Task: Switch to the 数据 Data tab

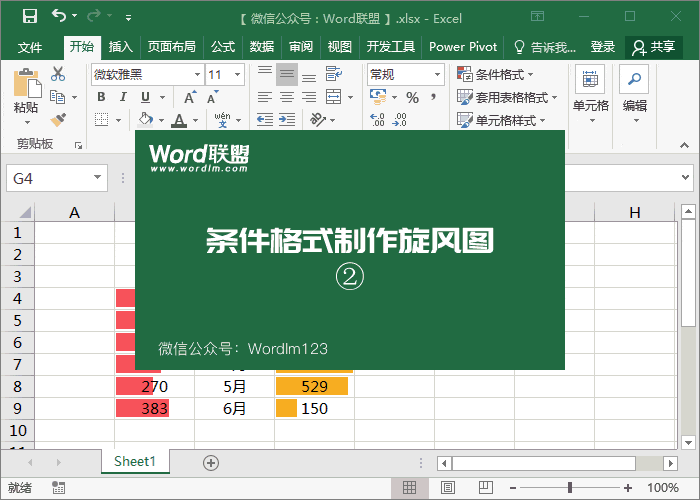Action: tap(262, 47)
